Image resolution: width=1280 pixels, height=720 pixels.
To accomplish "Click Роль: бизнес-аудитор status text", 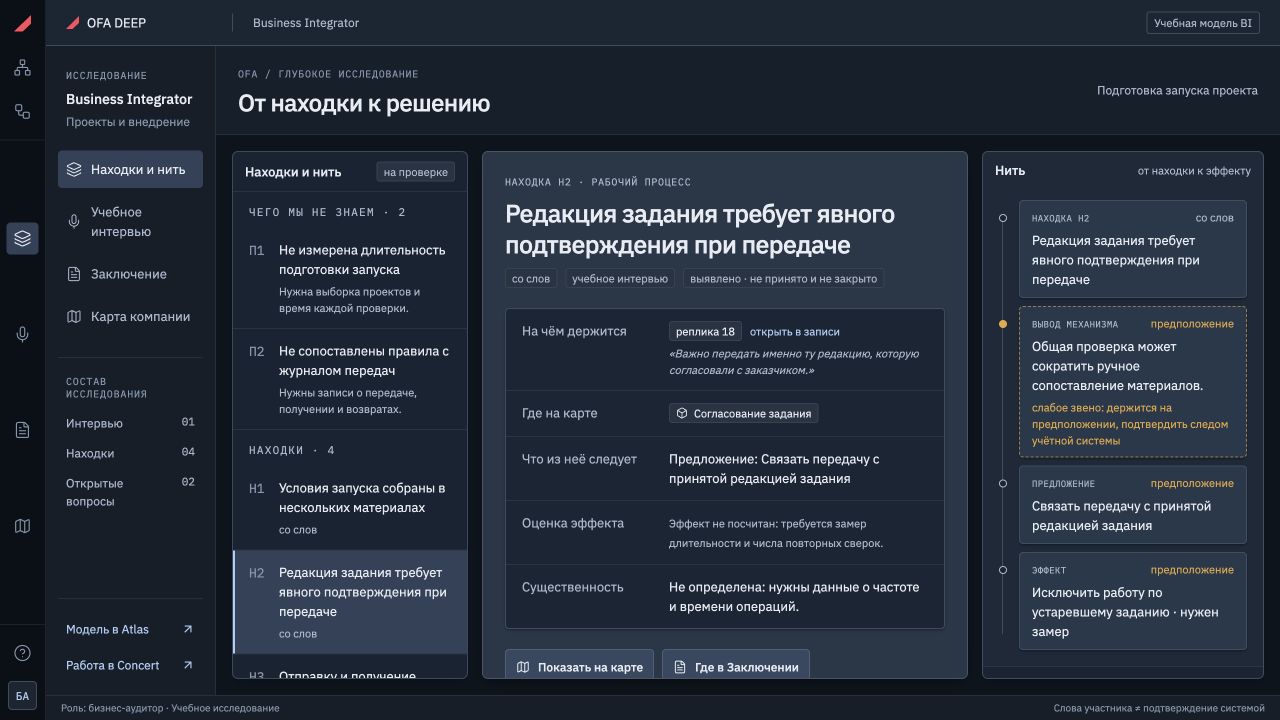I will point(170,708).
